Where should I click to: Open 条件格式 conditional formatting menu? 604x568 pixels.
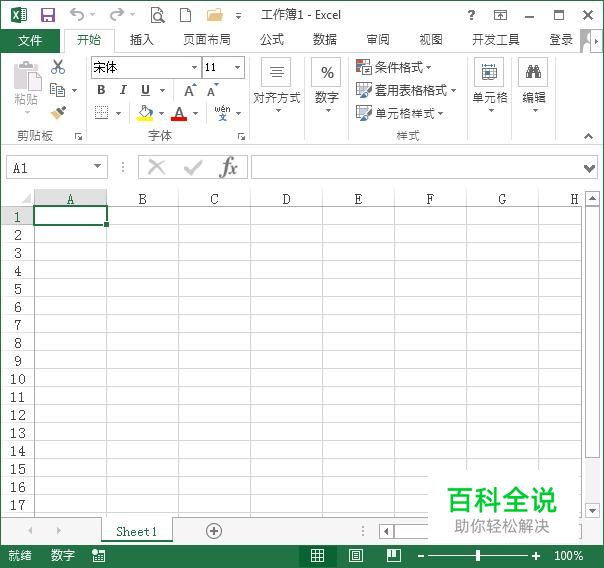click(x=393, y=67)
